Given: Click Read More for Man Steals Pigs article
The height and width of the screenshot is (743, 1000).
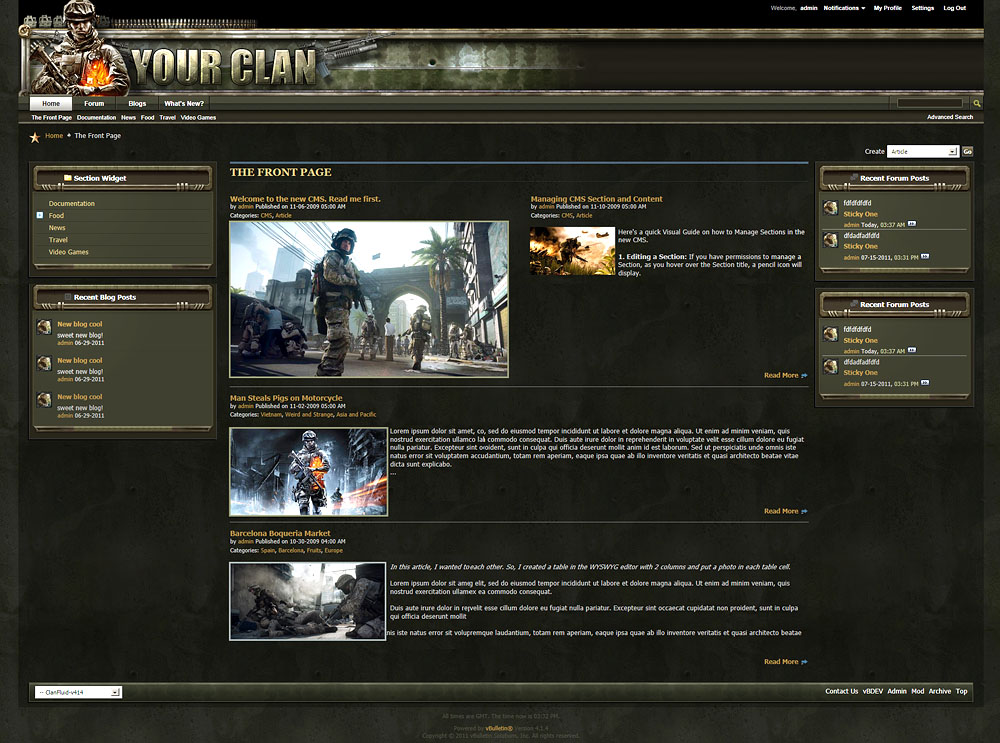Looking at the screenshot, I should (x=785, y=511).
